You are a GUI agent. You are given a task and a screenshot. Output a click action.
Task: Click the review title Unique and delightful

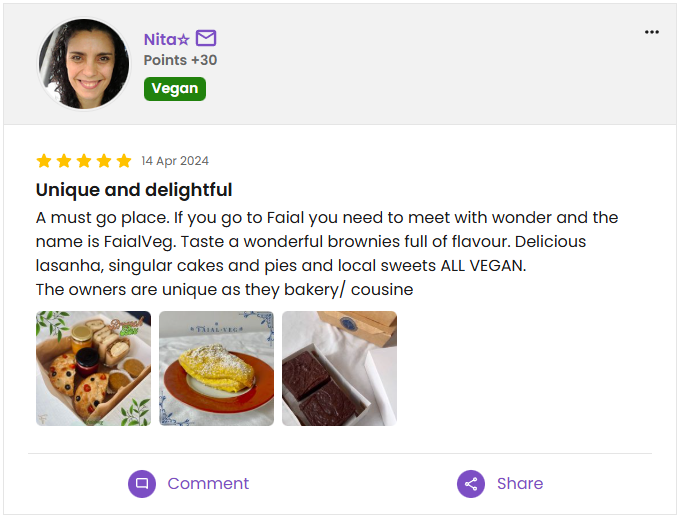coord(134,190)
